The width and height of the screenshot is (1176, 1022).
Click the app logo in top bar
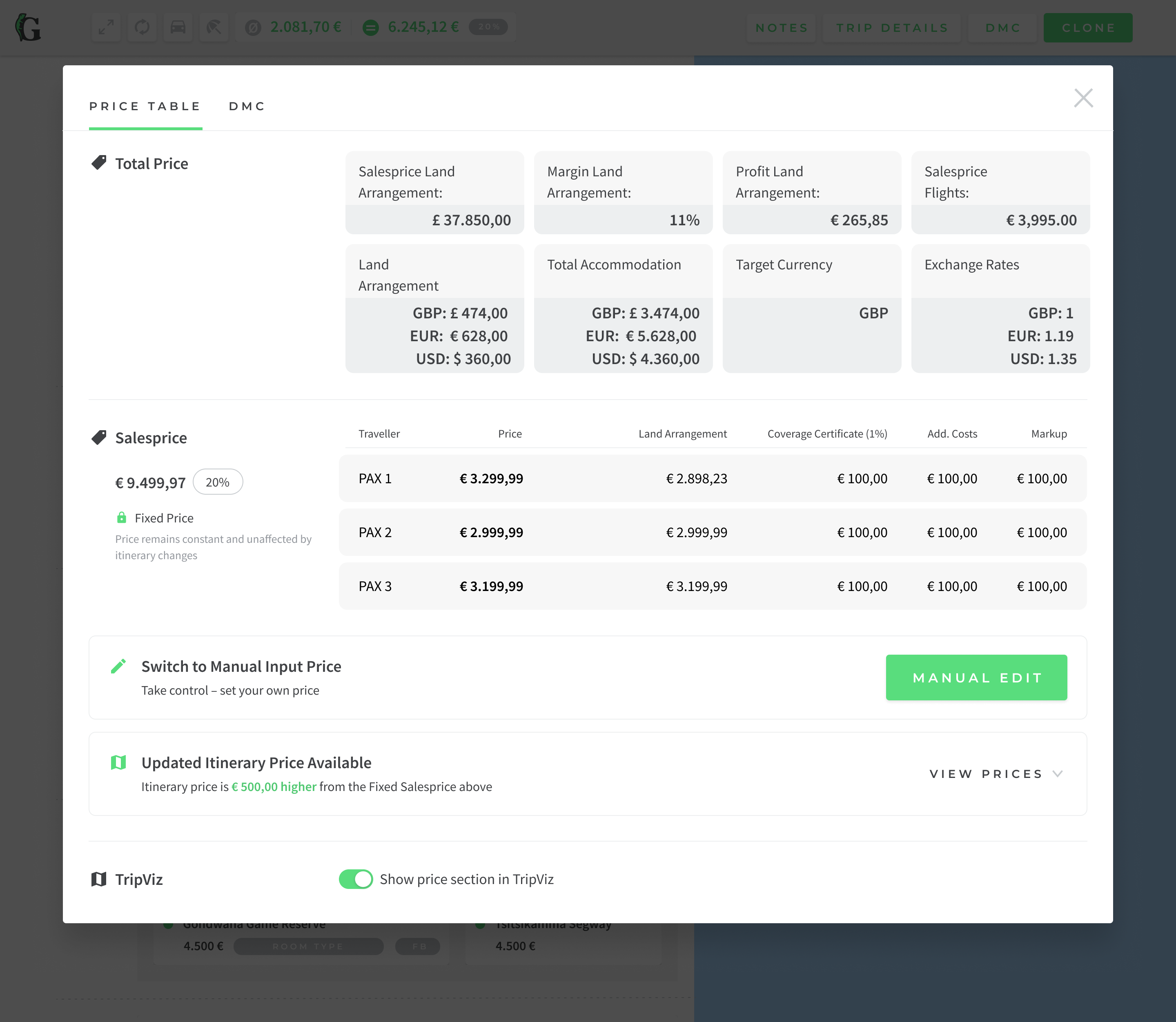coord(28,27)
